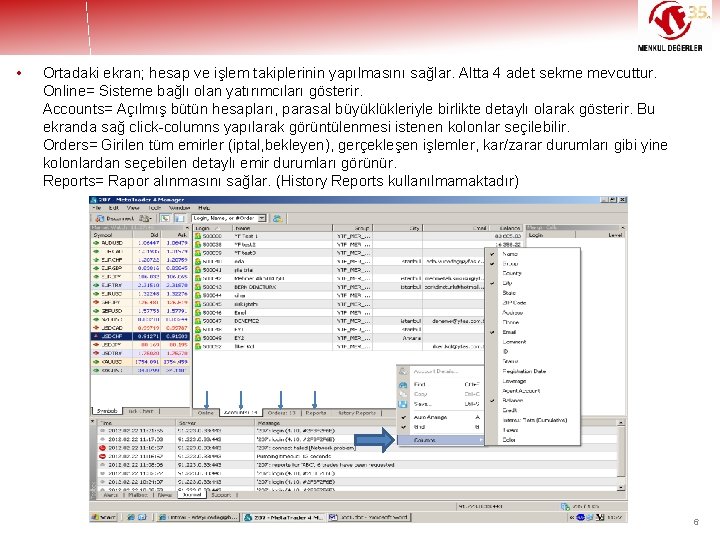This screenshot has width=720, height=540.
Task: Open the Login, Name or #Order dropdown arrow
Action: coord(262,219)
